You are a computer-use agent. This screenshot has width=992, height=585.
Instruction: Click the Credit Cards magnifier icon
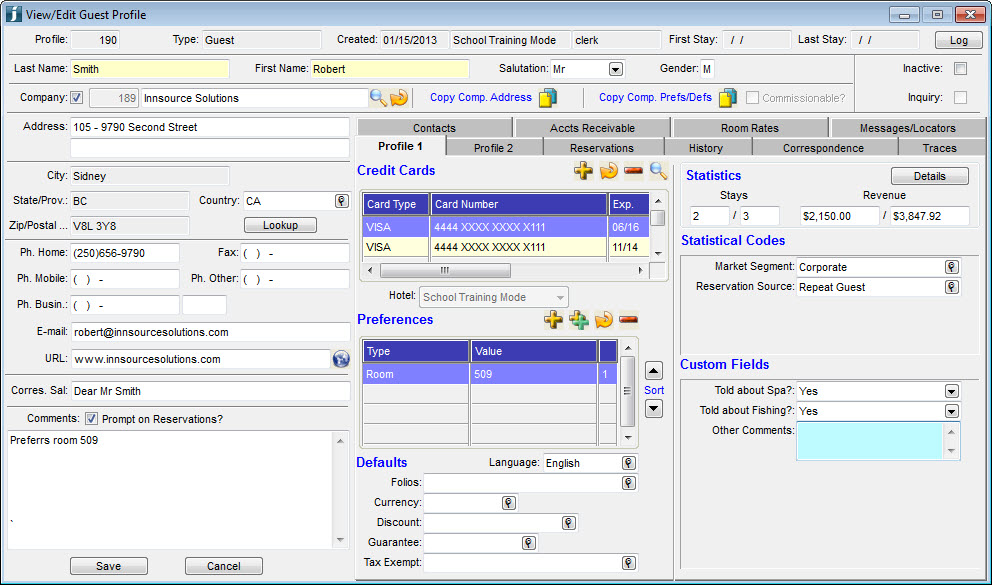658,171
